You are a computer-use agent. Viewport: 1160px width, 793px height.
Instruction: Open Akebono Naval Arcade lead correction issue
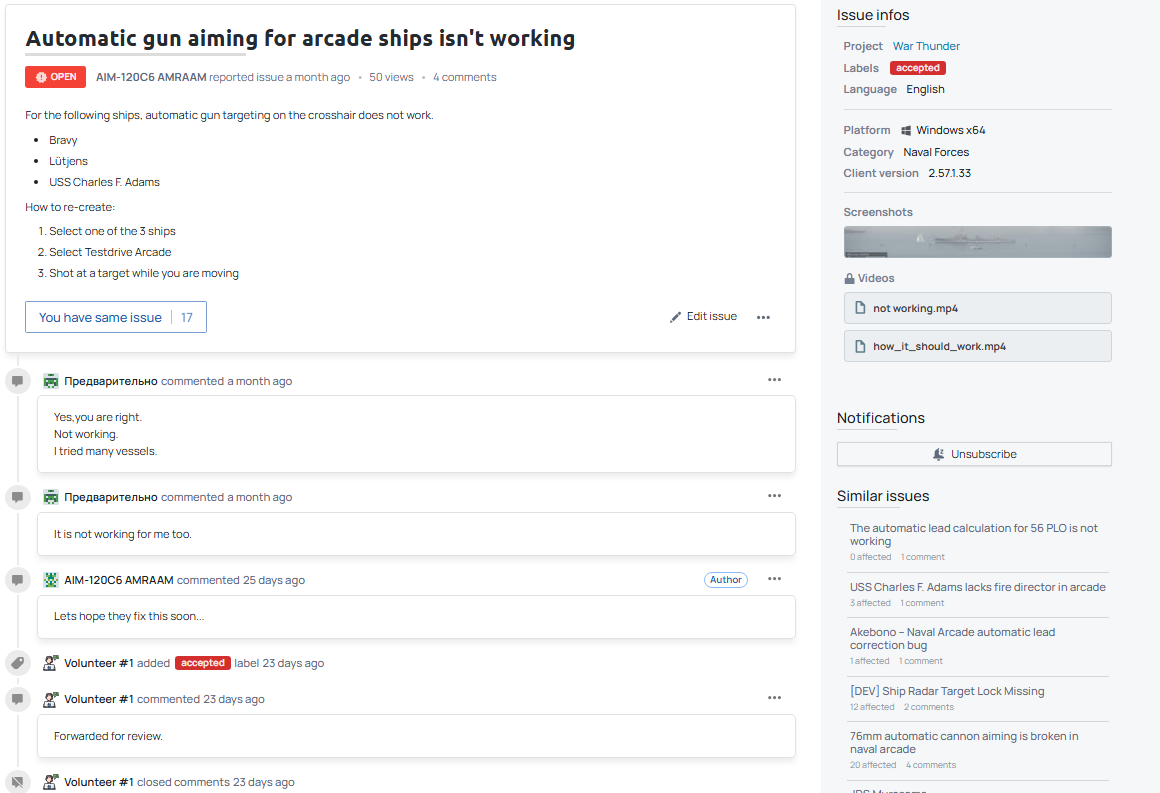point(952,638)
